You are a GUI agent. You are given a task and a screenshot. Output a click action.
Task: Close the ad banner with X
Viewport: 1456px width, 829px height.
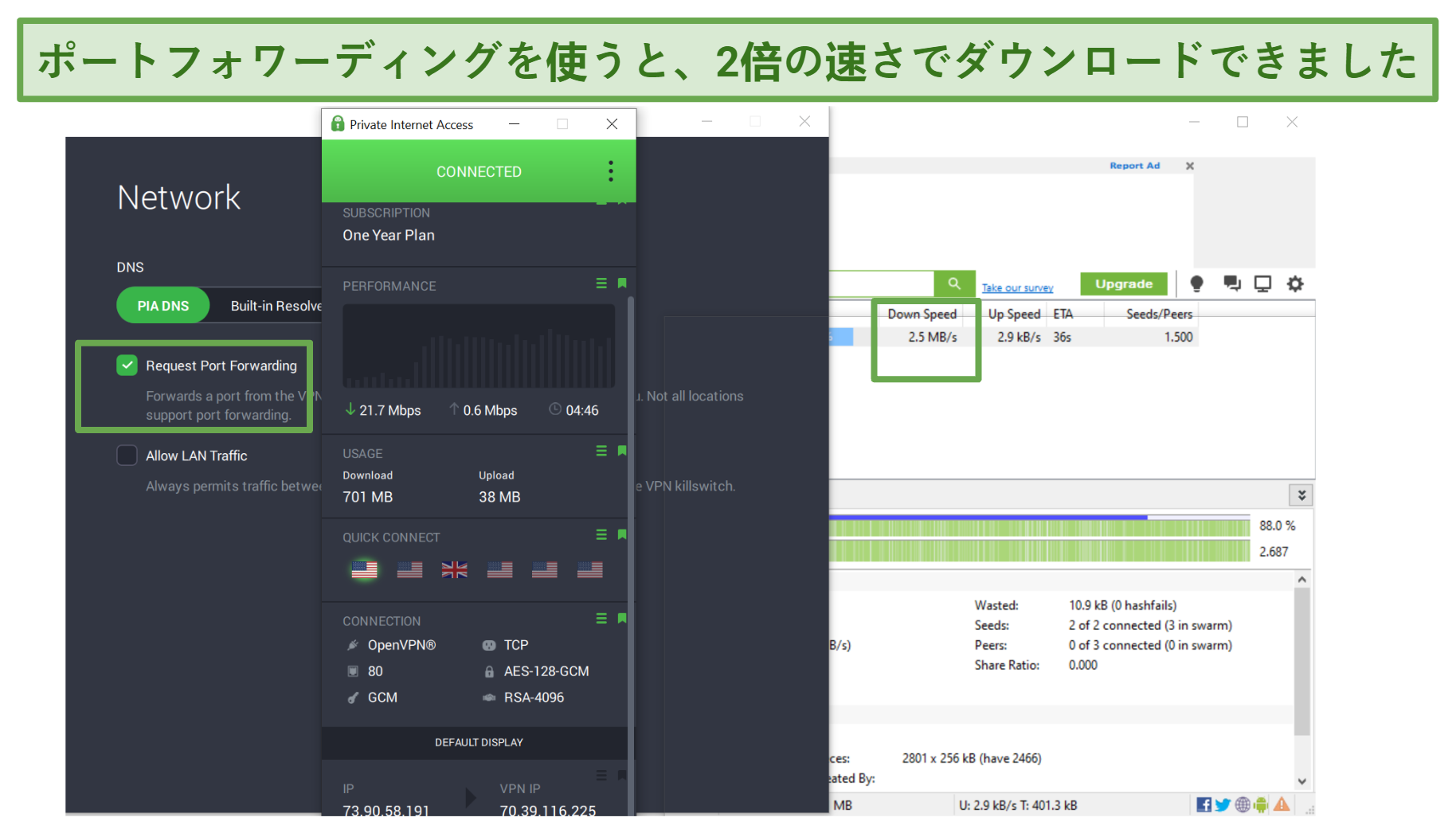click(x=1190, y=166)
